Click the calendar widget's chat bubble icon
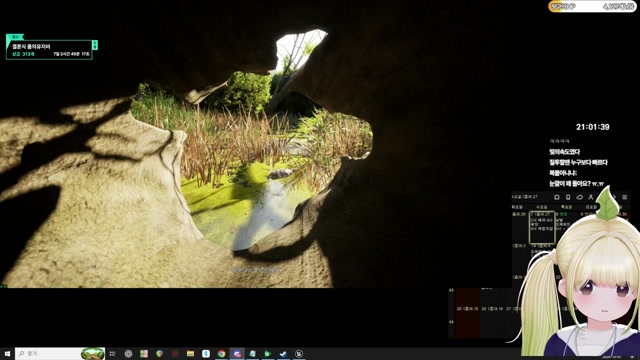 tap(557, 197)
